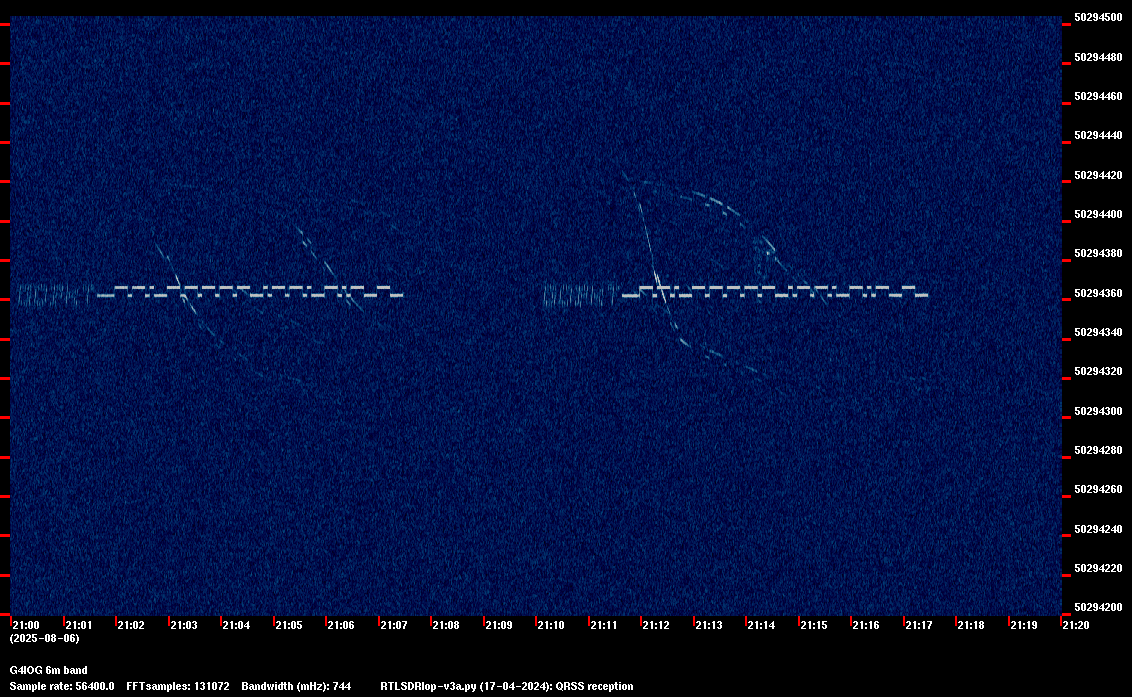Click the G4IOG 6m band caption

point(48,670)
